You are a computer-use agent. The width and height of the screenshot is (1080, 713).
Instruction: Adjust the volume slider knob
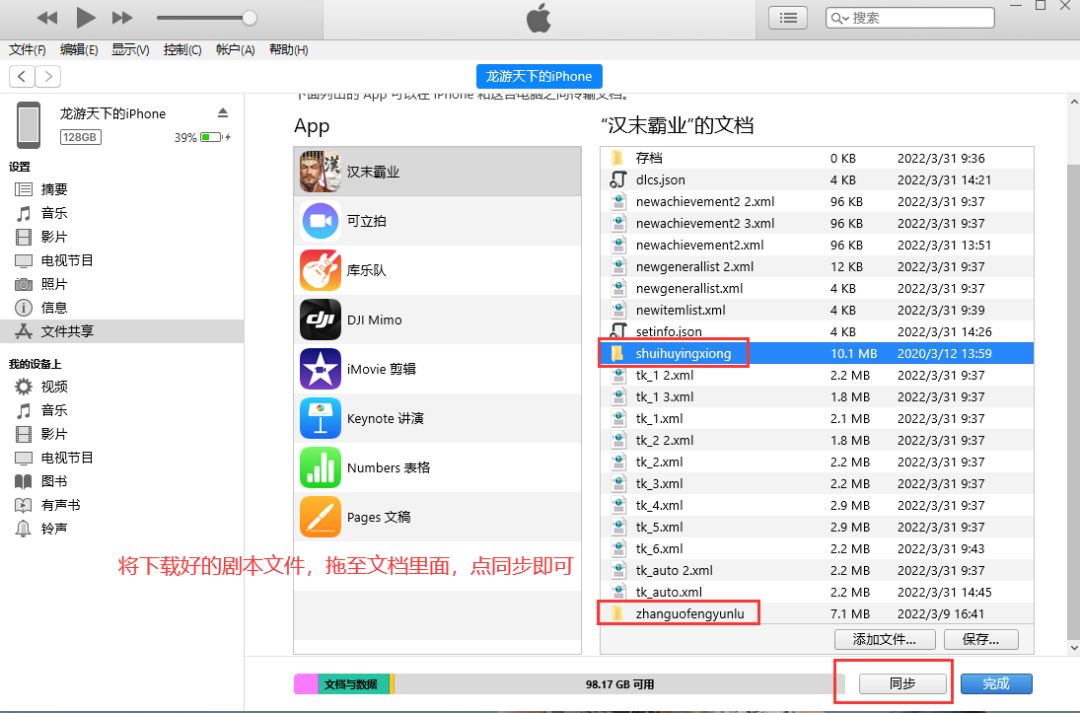(x=249, y=18)
